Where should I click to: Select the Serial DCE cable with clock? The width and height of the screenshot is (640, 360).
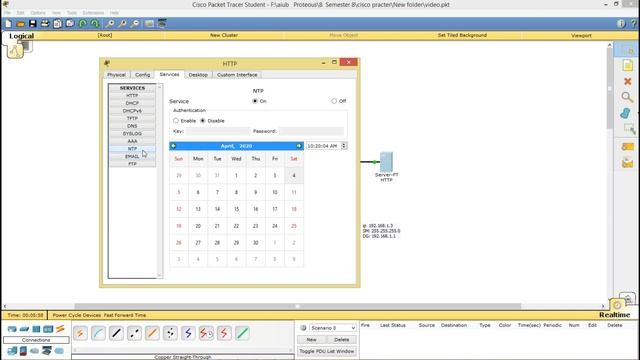pyautogui.click(x=206, y=333)
